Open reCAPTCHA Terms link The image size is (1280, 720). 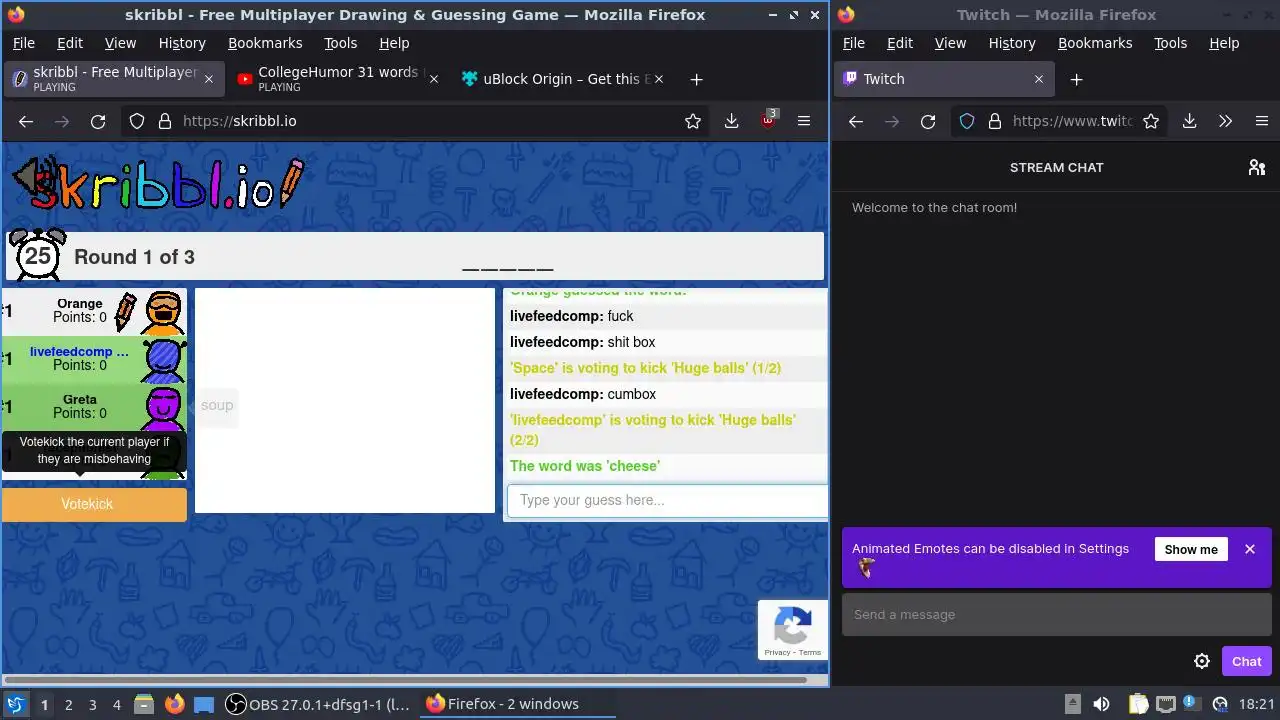click(810, 653)
